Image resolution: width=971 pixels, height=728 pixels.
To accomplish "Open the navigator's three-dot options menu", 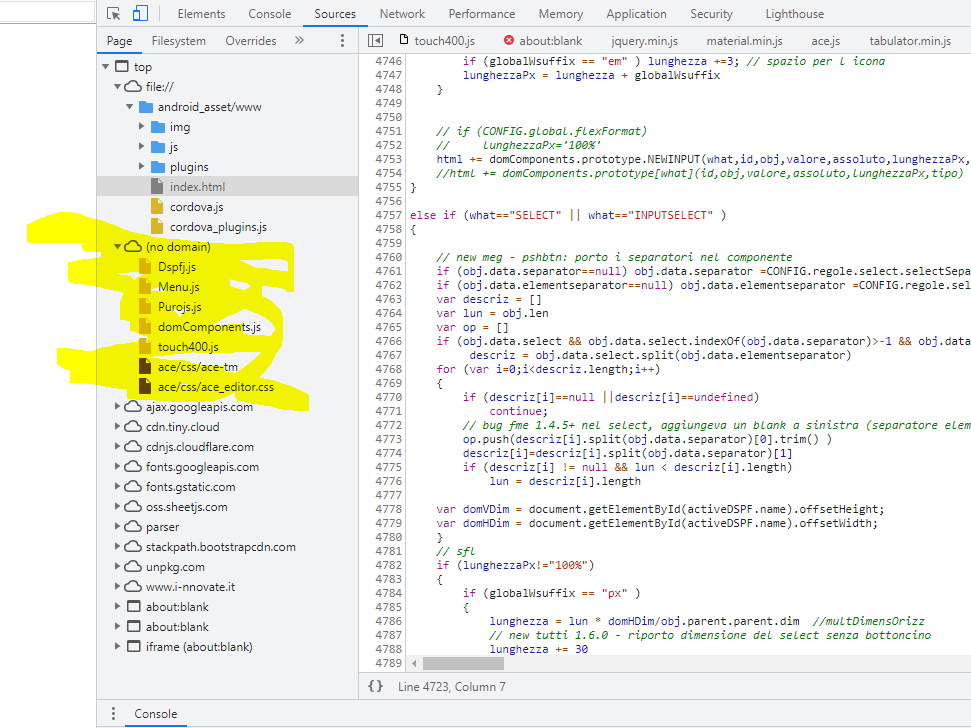I will (342, 40).
